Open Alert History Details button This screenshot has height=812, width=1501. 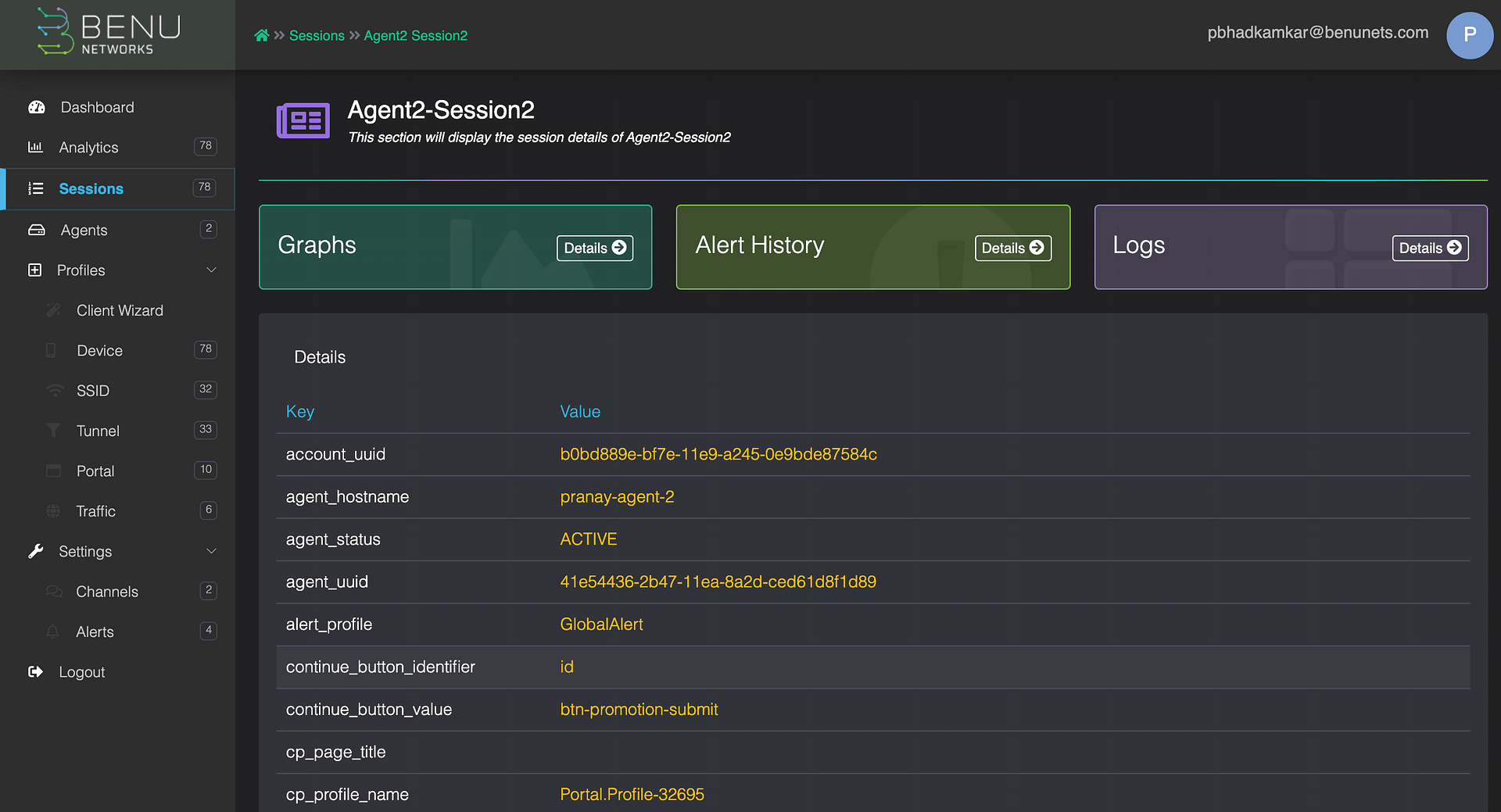point(1012,248)
